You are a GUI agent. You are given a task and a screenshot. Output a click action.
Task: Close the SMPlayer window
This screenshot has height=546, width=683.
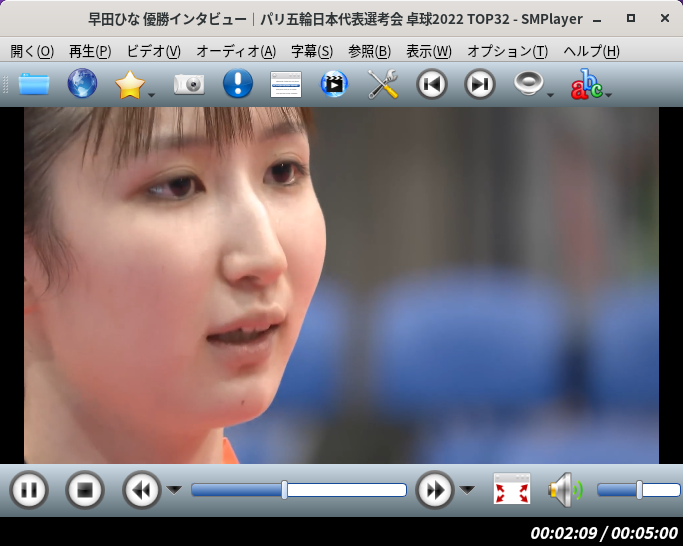665,18
